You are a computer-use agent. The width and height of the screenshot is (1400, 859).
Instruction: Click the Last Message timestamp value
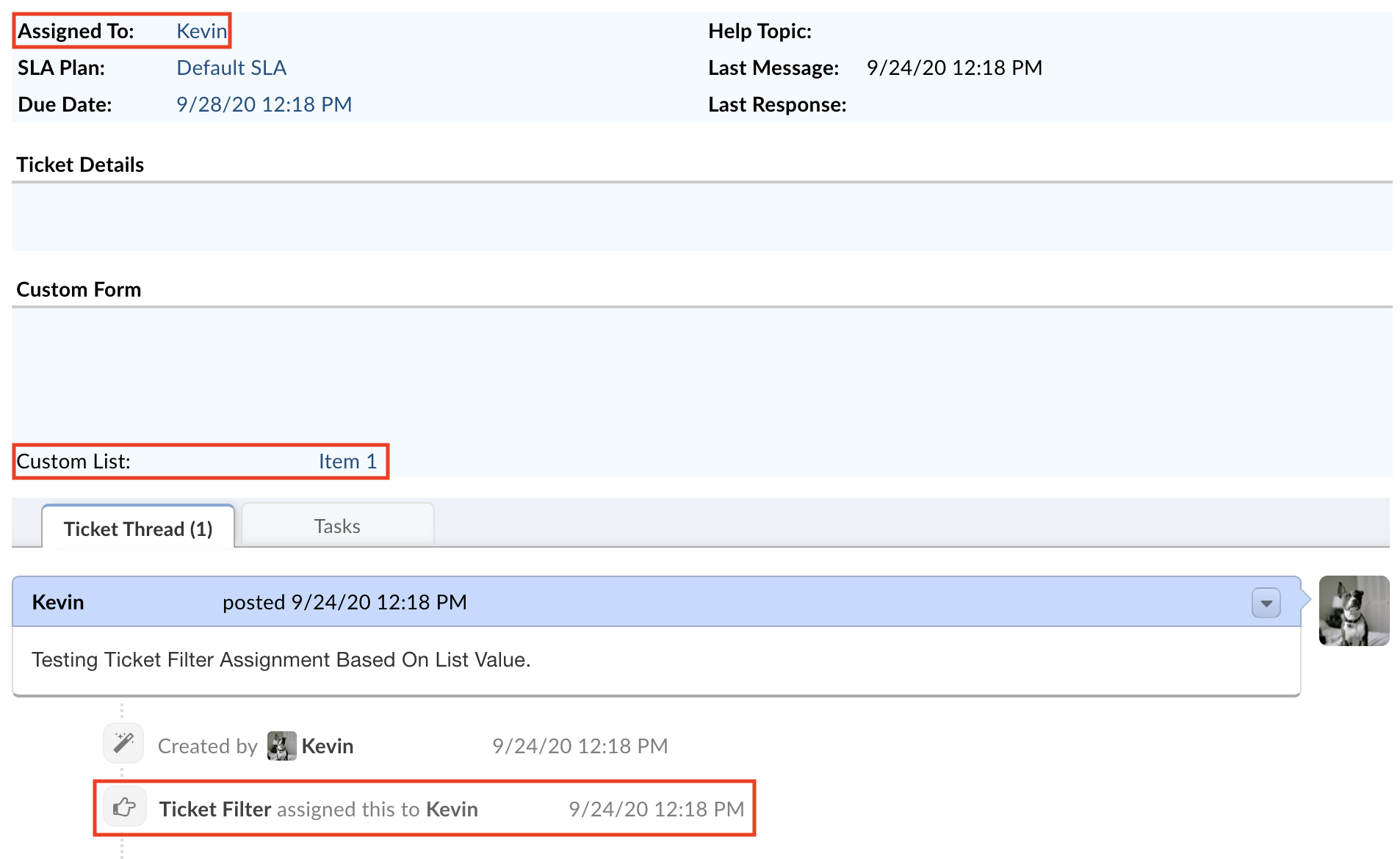coord(954,68)
